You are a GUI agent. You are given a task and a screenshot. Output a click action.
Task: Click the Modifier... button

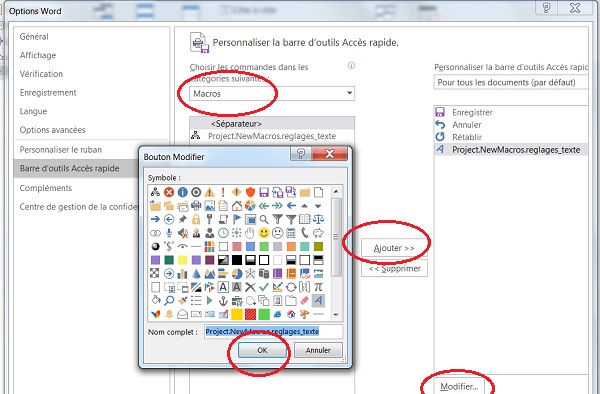click(459, 386)
